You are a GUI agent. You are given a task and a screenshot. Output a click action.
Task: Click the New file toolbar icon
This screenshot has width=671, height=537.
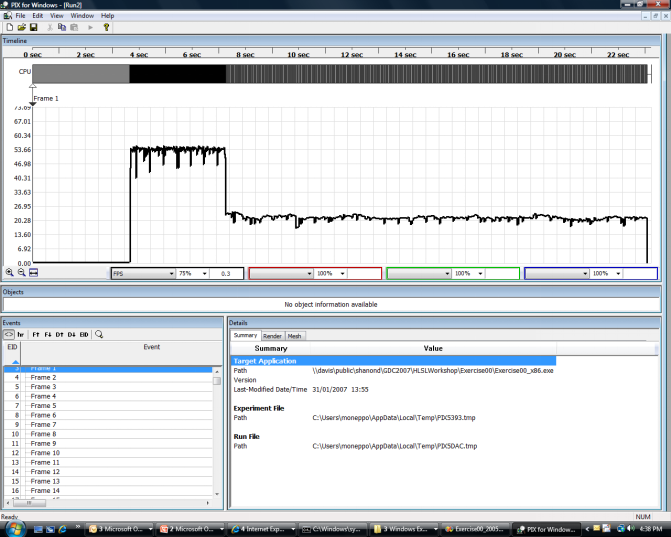point(9,27)
